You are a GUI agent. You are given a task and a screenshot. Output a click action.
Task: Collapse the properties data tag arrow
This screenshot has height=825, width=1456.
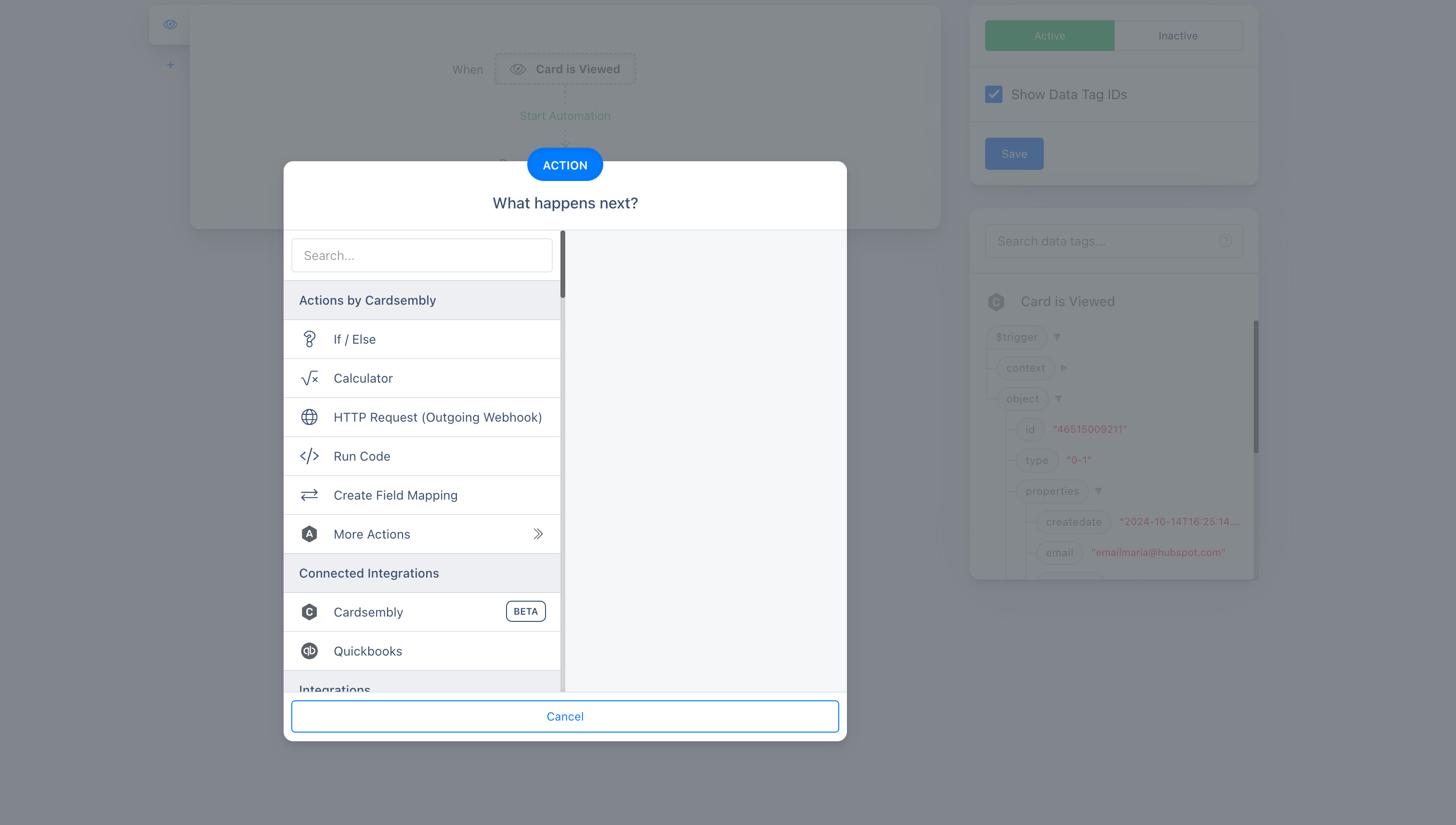(x=1098, y=491)
